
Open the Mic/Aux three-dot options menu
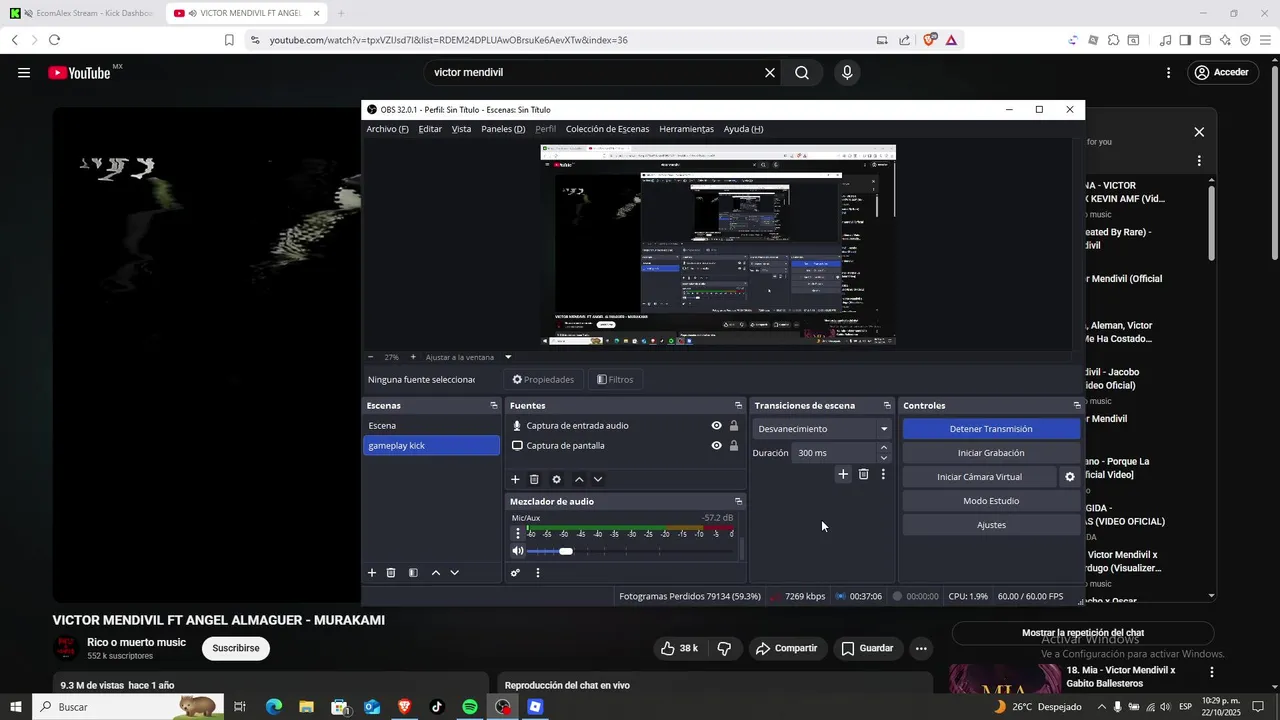coord(518,534)
